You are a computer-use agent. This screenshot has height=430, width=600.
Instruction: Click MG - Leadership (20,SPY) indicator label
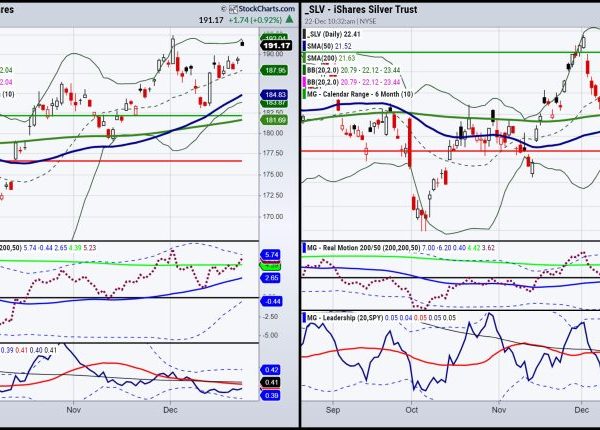click(345, 318)
